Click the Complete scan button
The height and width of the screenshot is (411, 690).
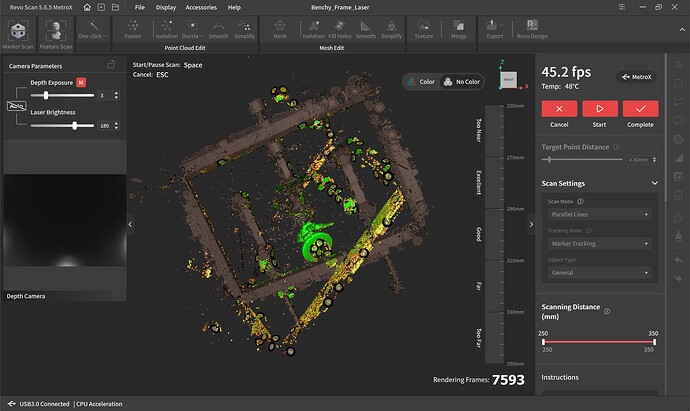point(641,109)
